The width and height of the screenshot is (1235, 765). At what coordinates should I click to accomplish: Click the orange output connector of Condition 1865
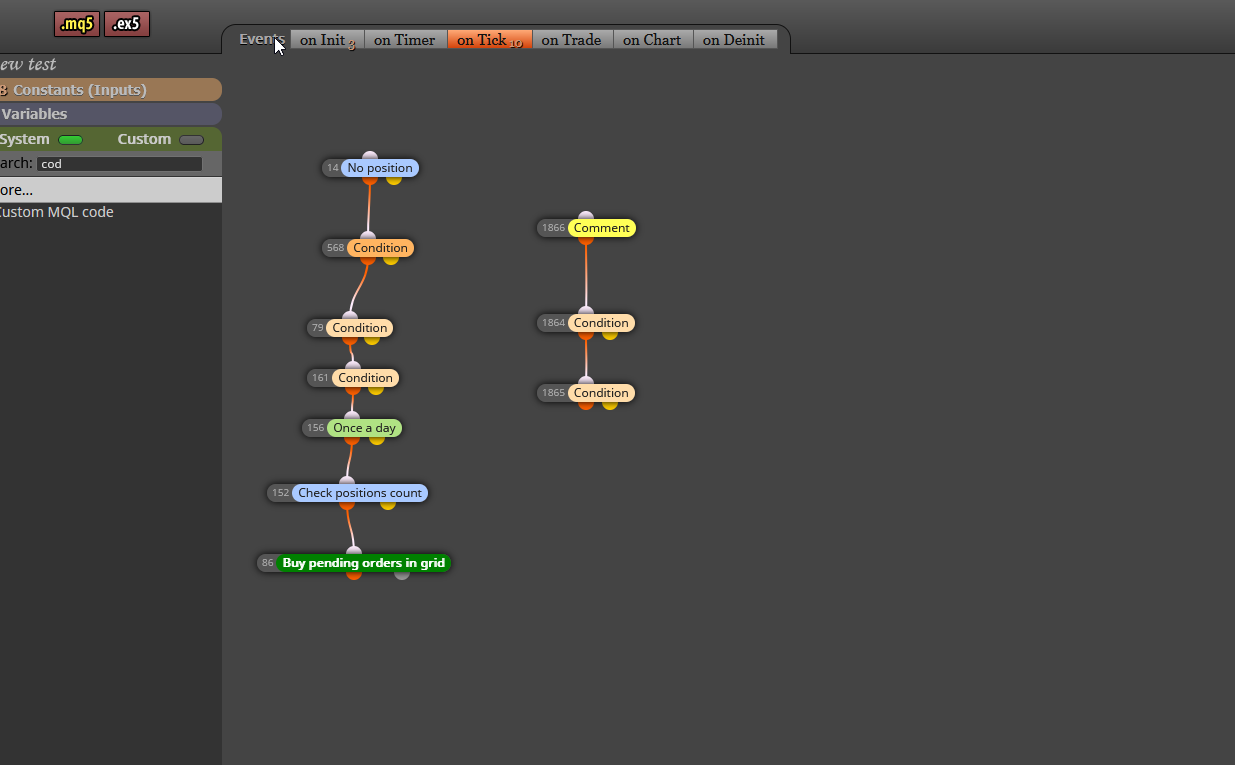[x=586, y=405]
